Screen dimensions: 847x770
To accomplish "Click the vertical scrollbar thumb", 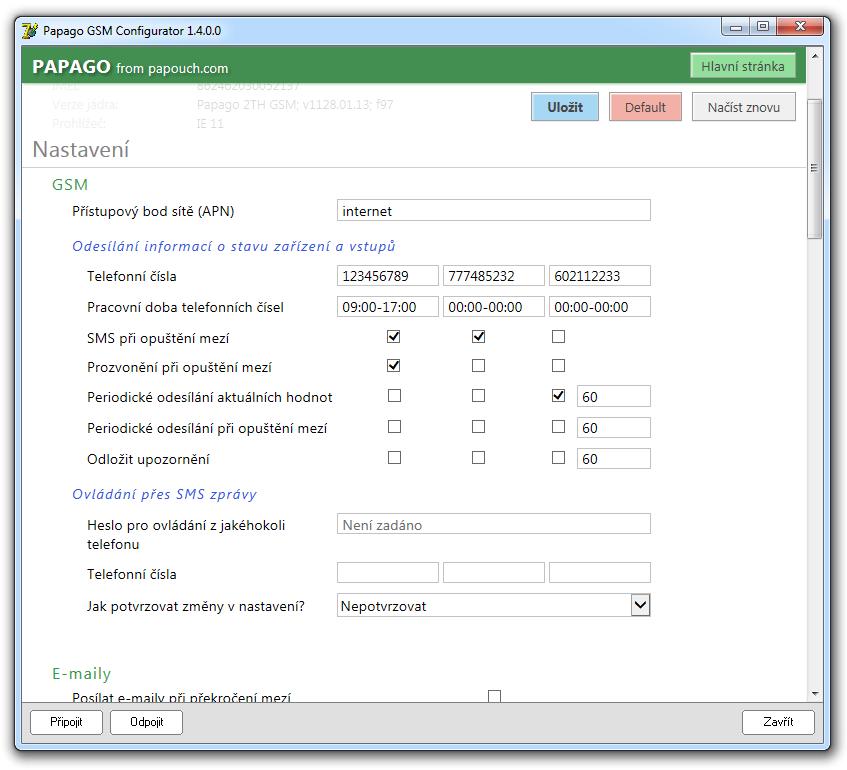I will pyautogui.click(x=815, y=169).
